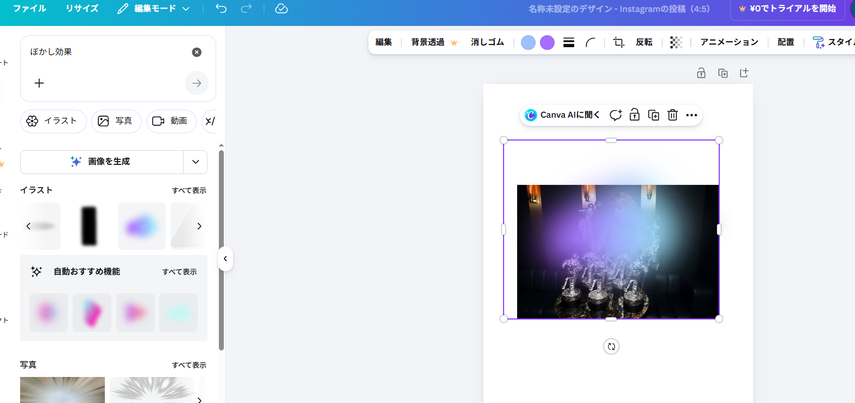Clear the ぼかし効果 search text
Viewport: 855px width, 403px height.
[196, 52]
